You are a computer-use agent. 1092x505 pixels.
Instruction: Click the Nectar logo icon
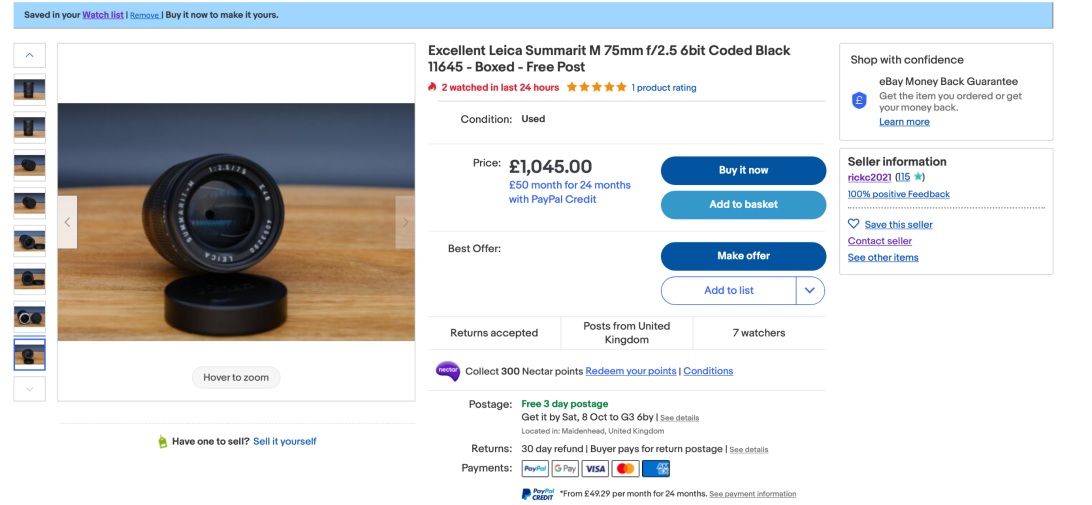pyautogui.click(x=447, y=371)
